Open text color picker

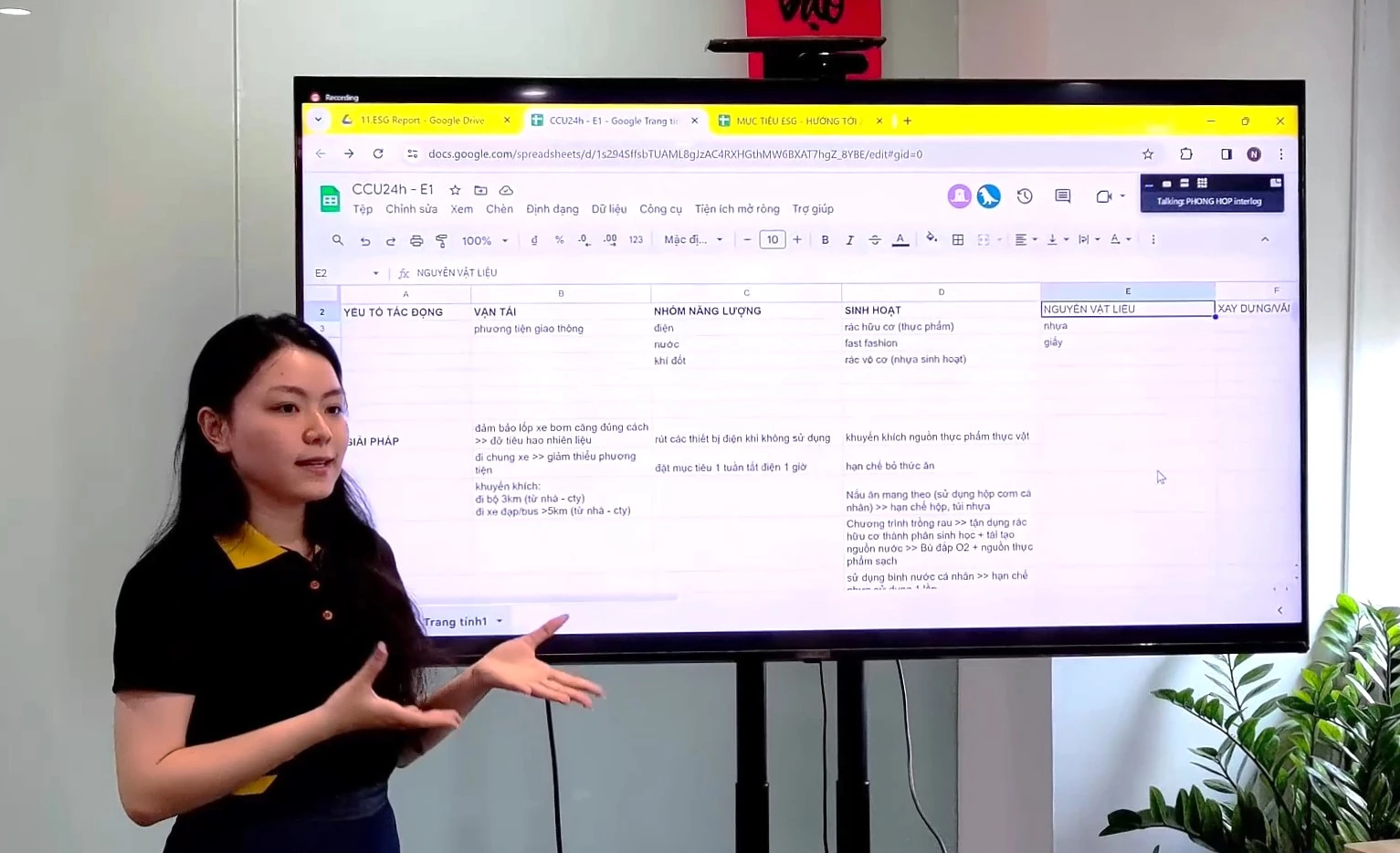tap(900, 239)
